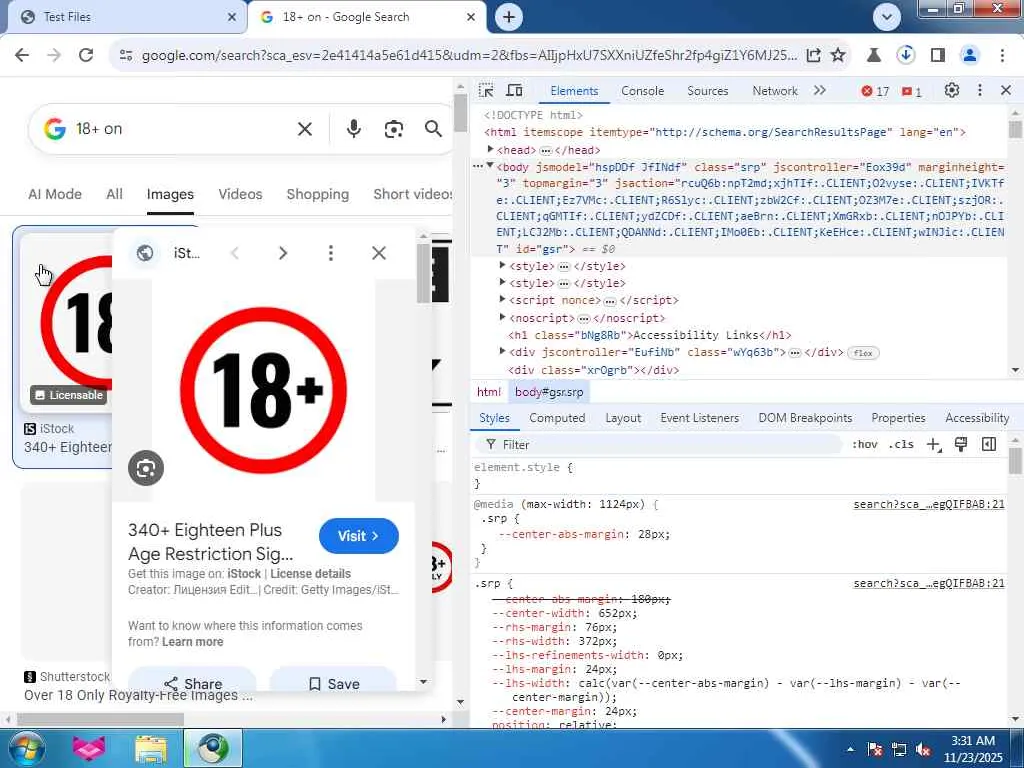Open Learn more link
This screenshot has height=768, width=1024.
point(193,642)
